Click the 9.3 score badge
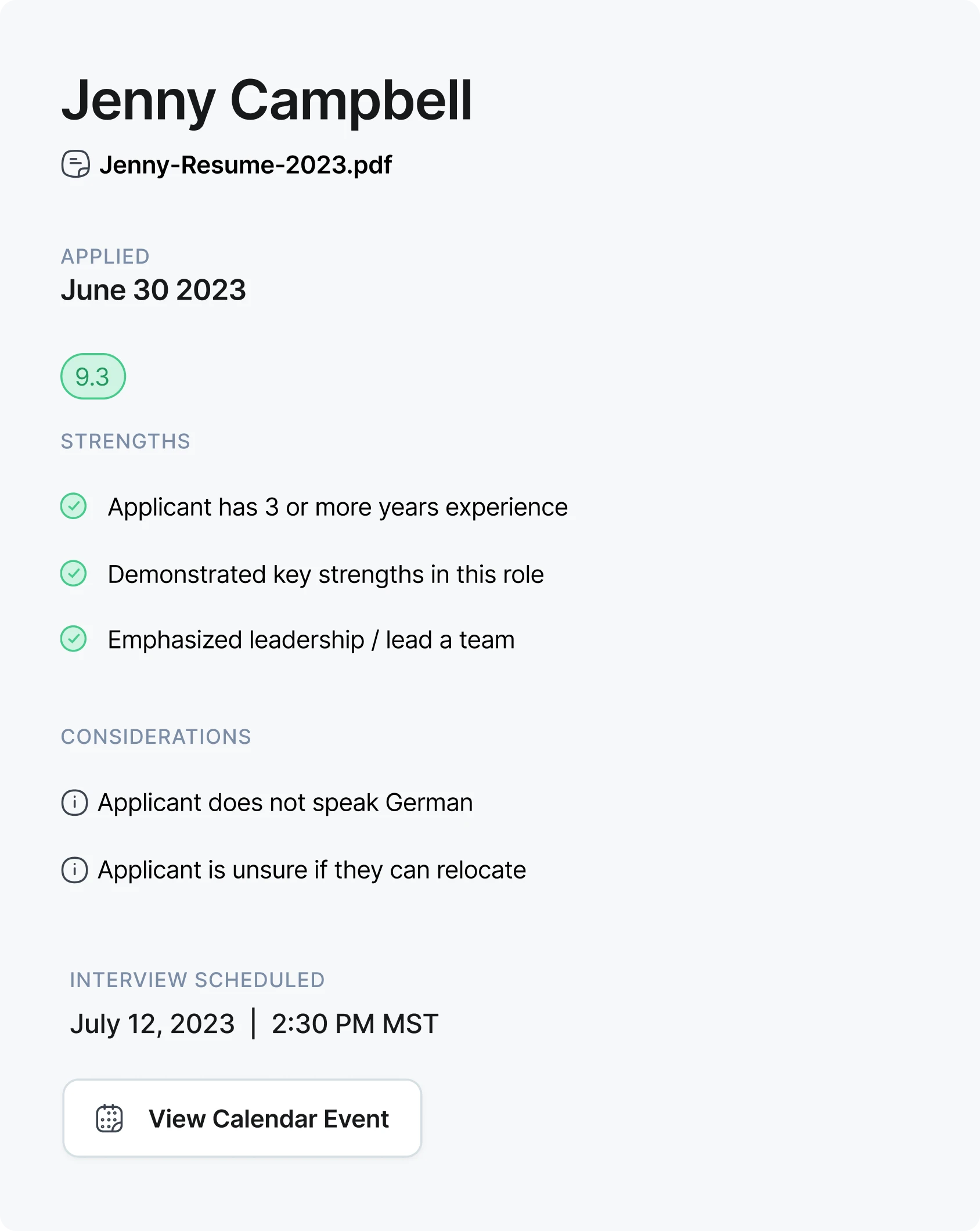Image resolution: width=980 pixels, height=1231 pixels. pyautogui.click(x=93, y=376)
